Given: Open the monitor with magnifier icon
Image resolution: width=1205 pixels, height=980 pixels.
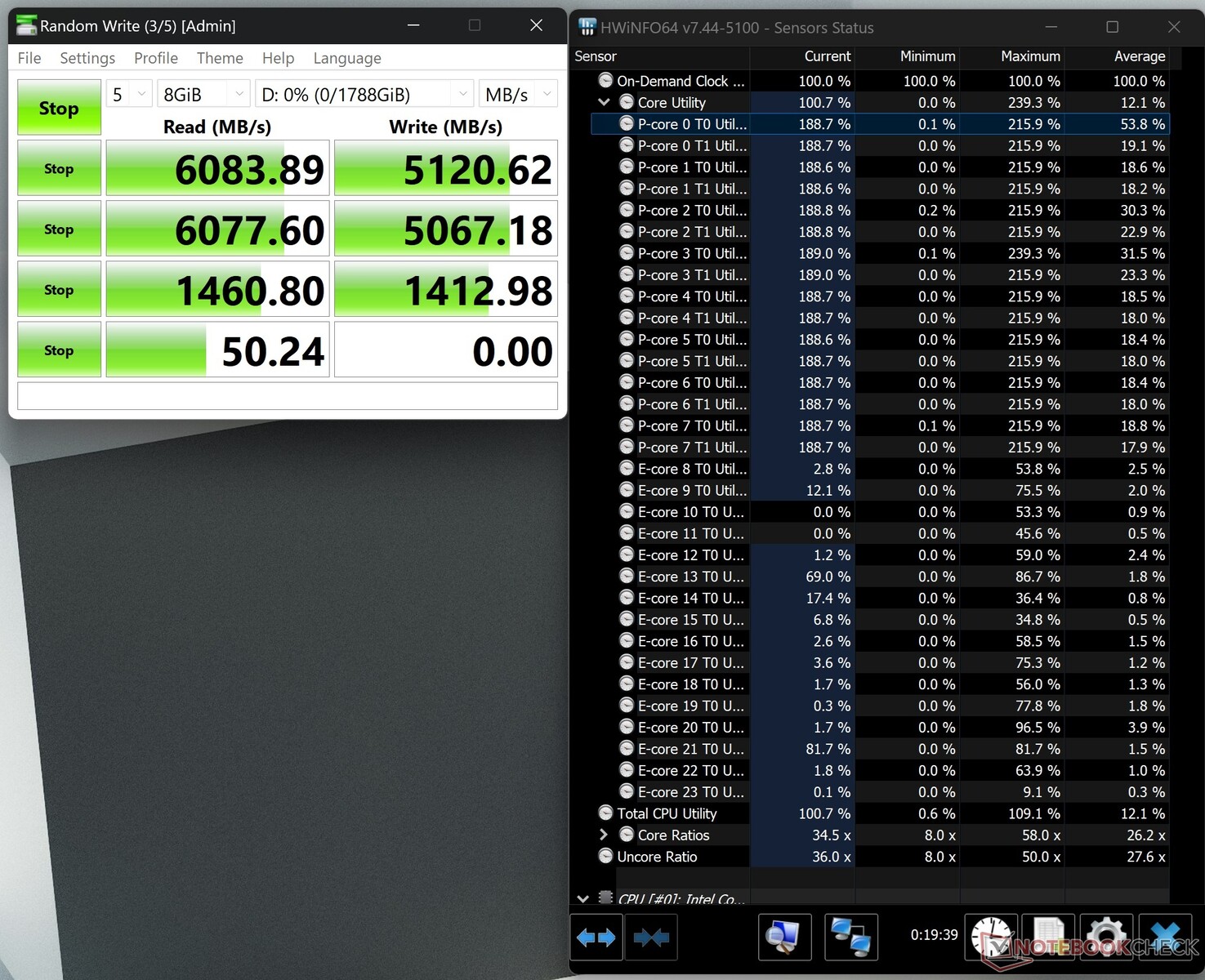Looking at the screenshot, I should point(784,937).
